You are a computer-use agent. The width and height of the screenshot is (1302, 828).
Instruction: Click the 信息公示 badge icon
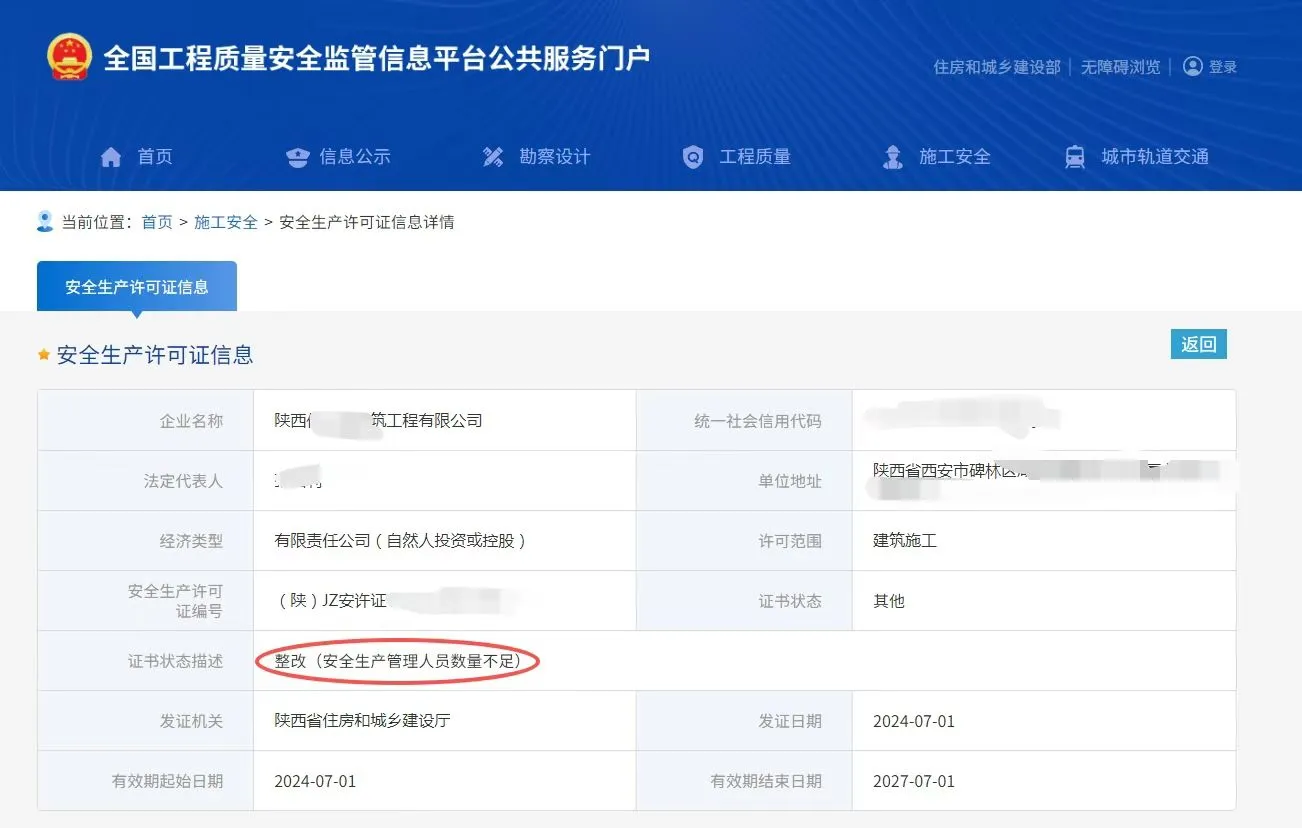(297, 156)
